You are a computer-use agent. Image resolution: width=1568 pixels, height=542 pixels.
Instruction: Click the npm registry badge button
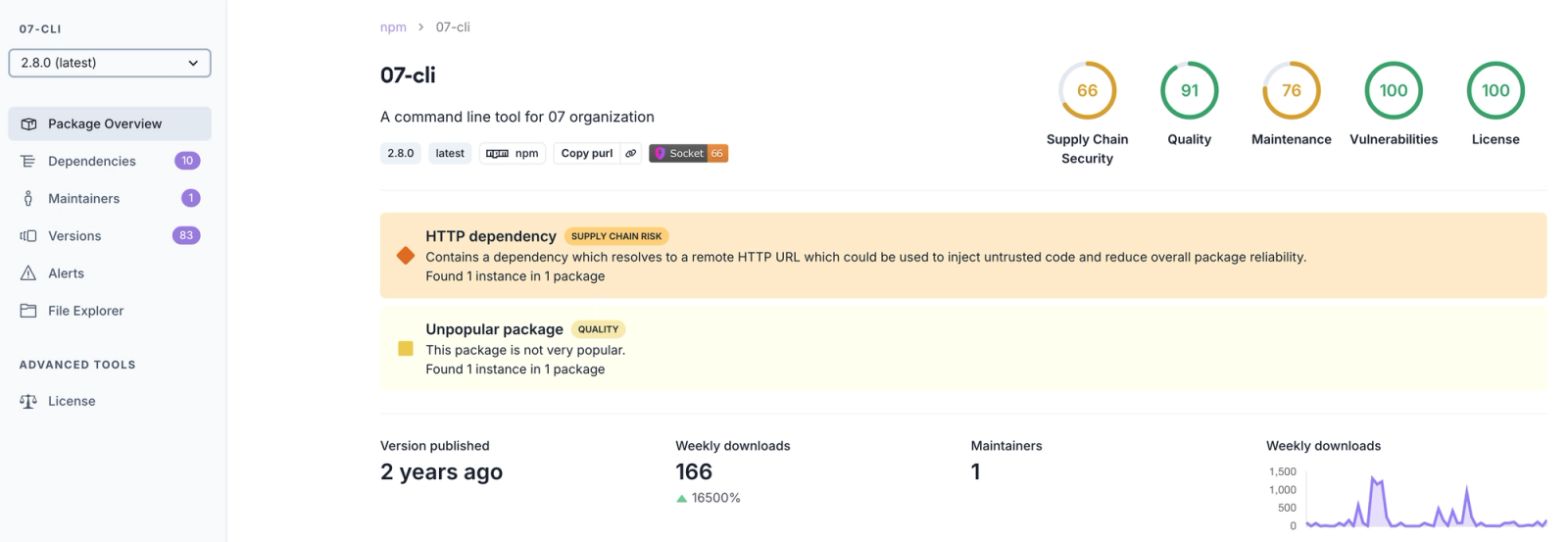pyautogui.click(x=513, y=154)
